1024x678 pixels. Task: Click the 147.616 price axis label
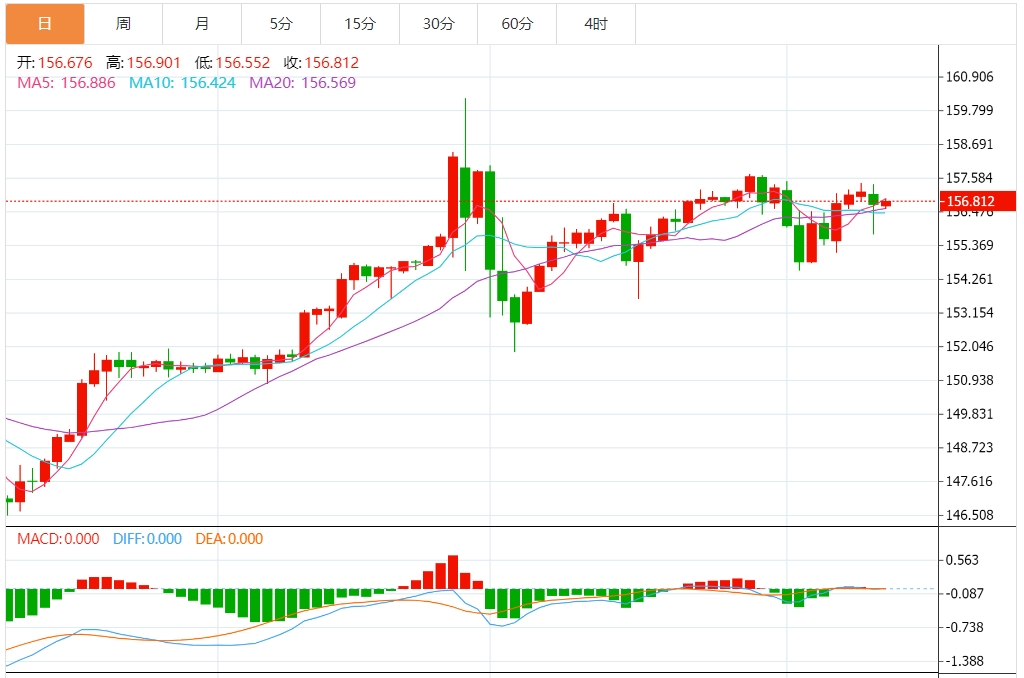click(970, 481)
